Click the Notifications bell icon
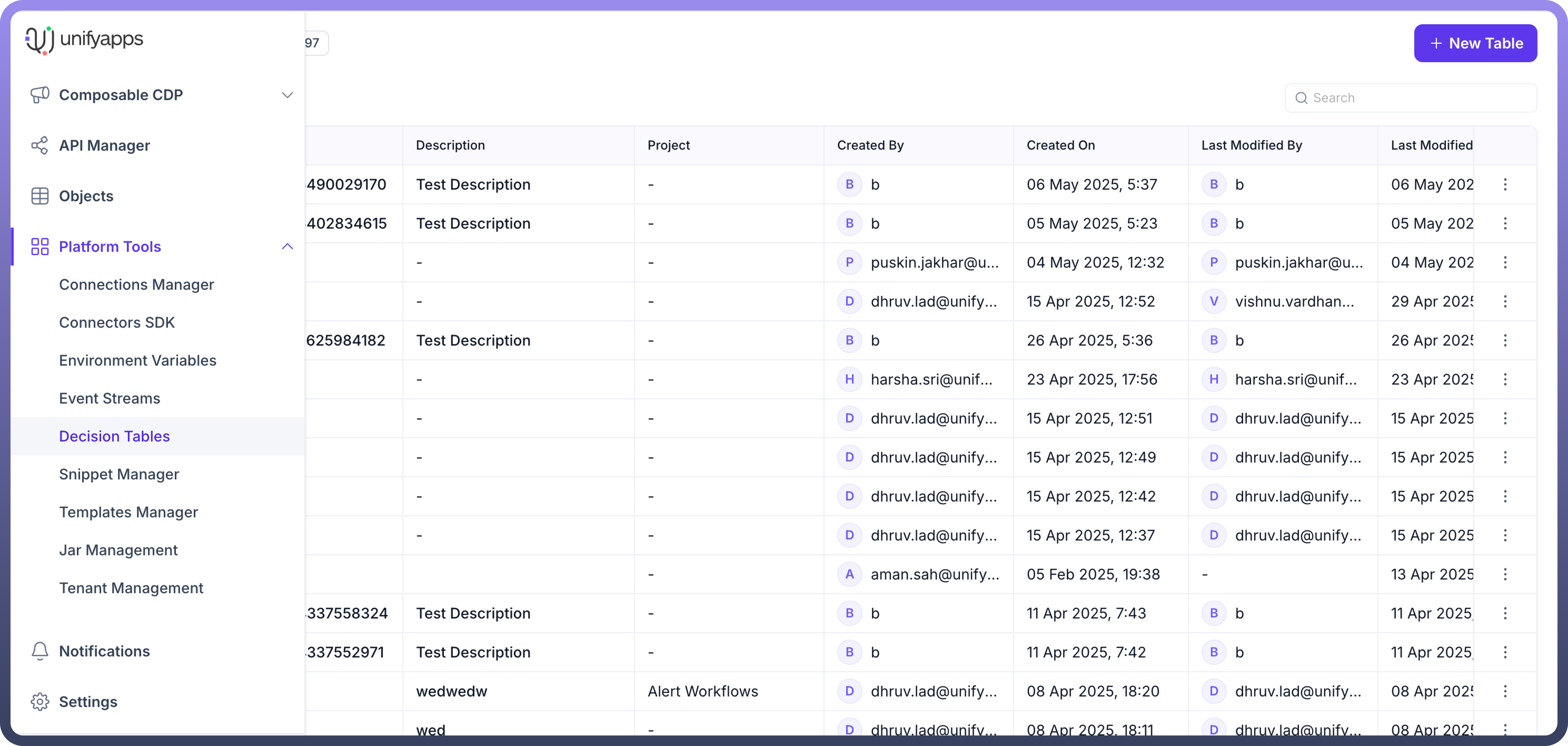 click(x=39, y=651)
